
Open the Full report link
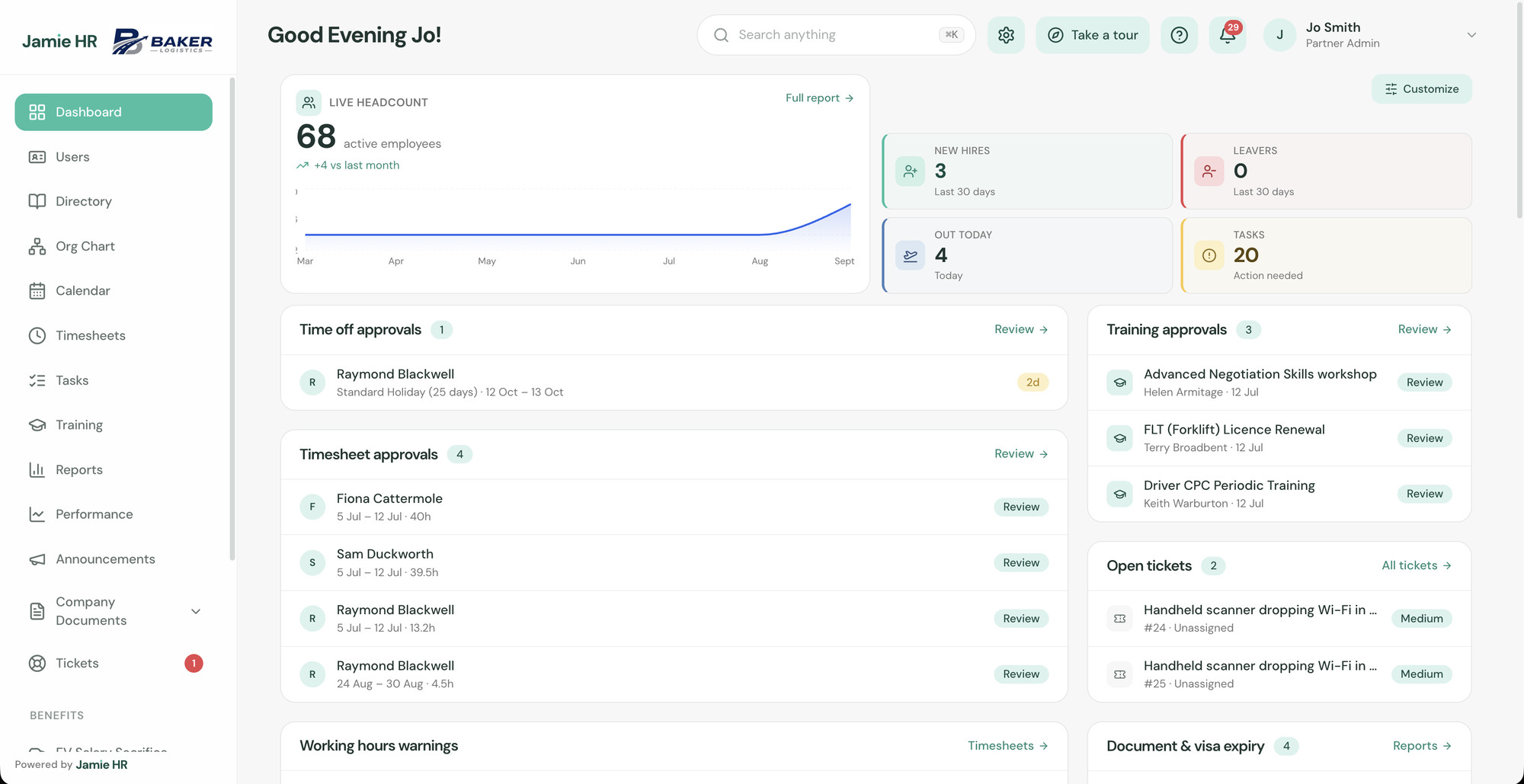tap(819, 98)
